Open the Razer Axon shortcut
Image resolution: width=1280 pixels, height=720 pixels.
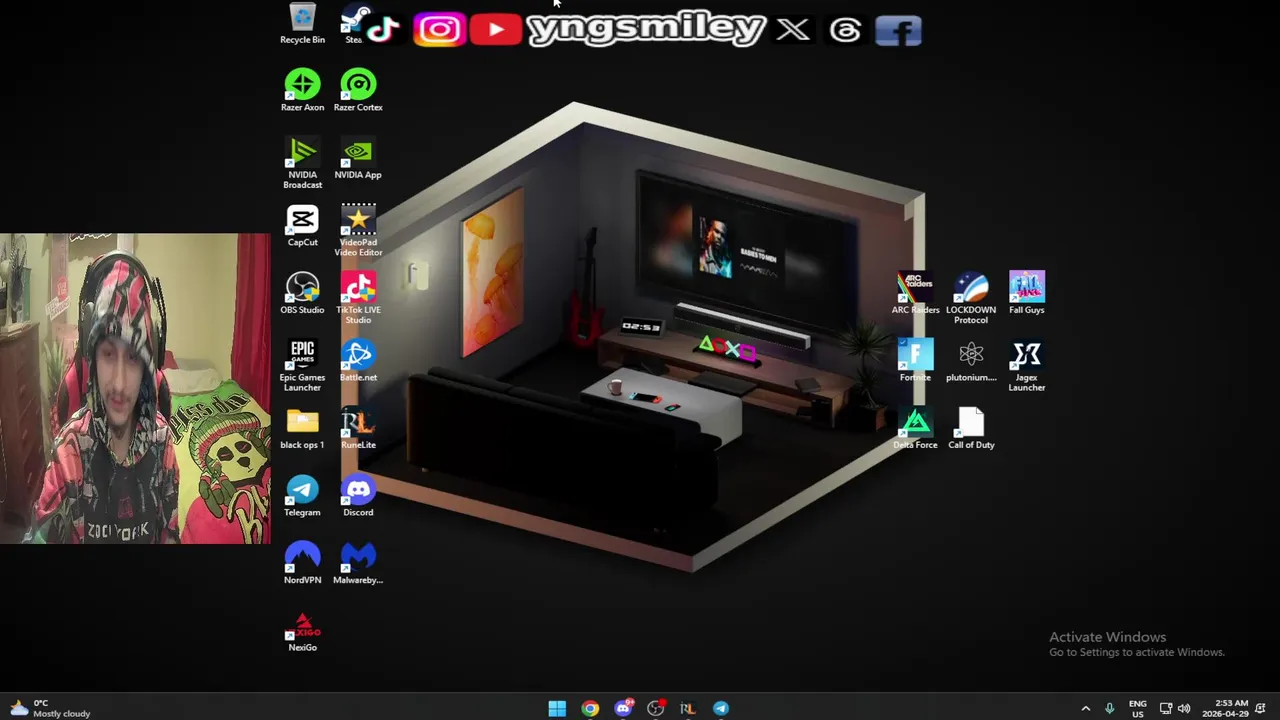[x=302, y=90]
